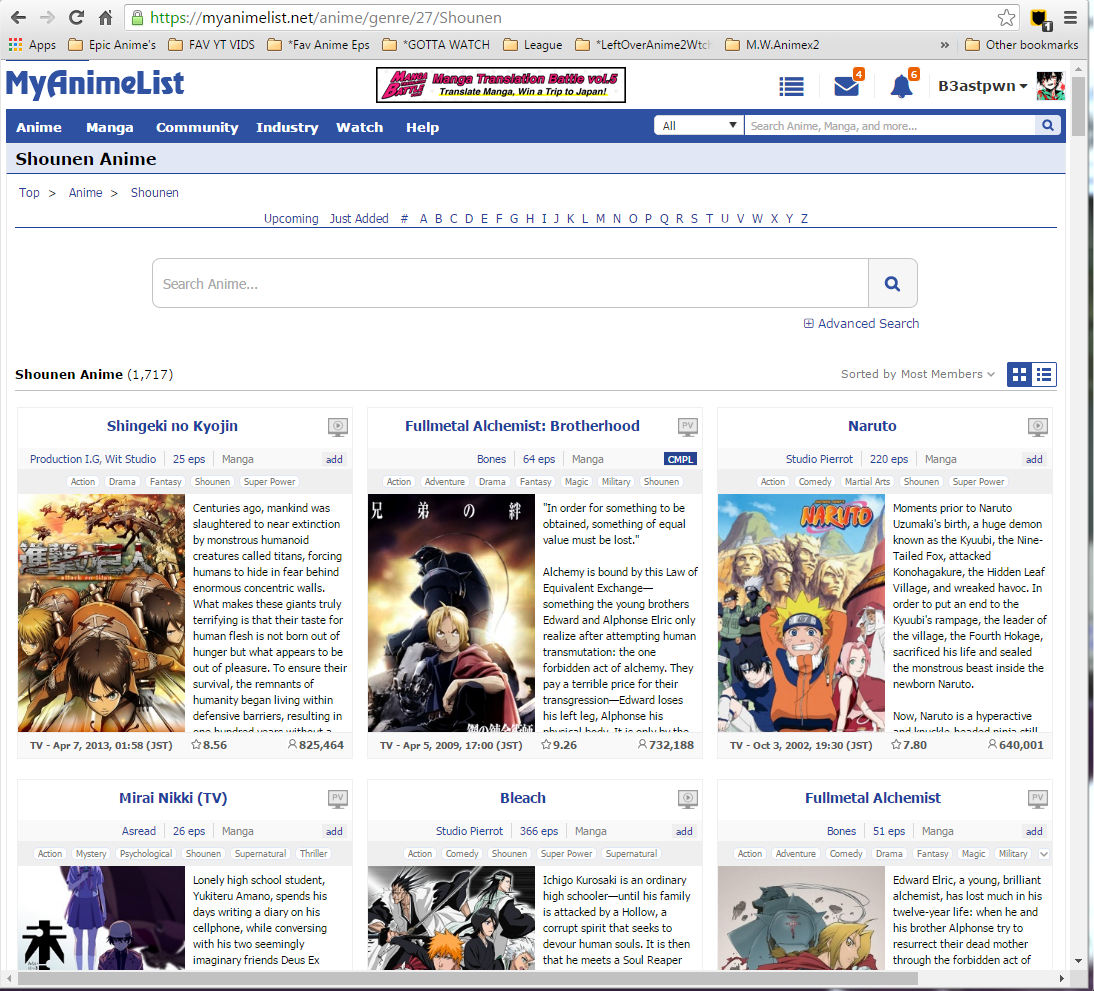This screenshot has height=991, width=1094.
Task: Add Bleach to list
Action: point(684,831)
